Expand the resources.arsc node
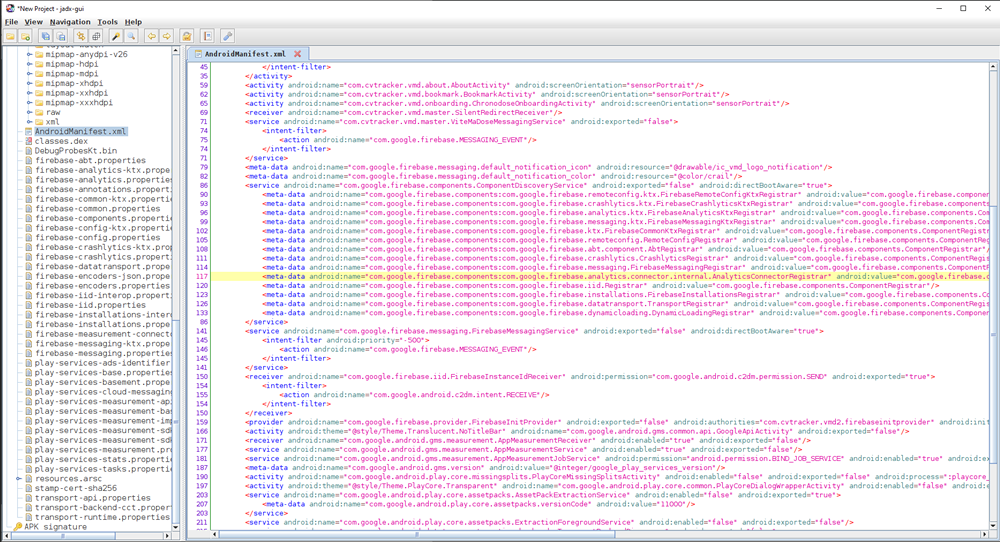This screenshot has width=1000, height=542. (19, 479)
